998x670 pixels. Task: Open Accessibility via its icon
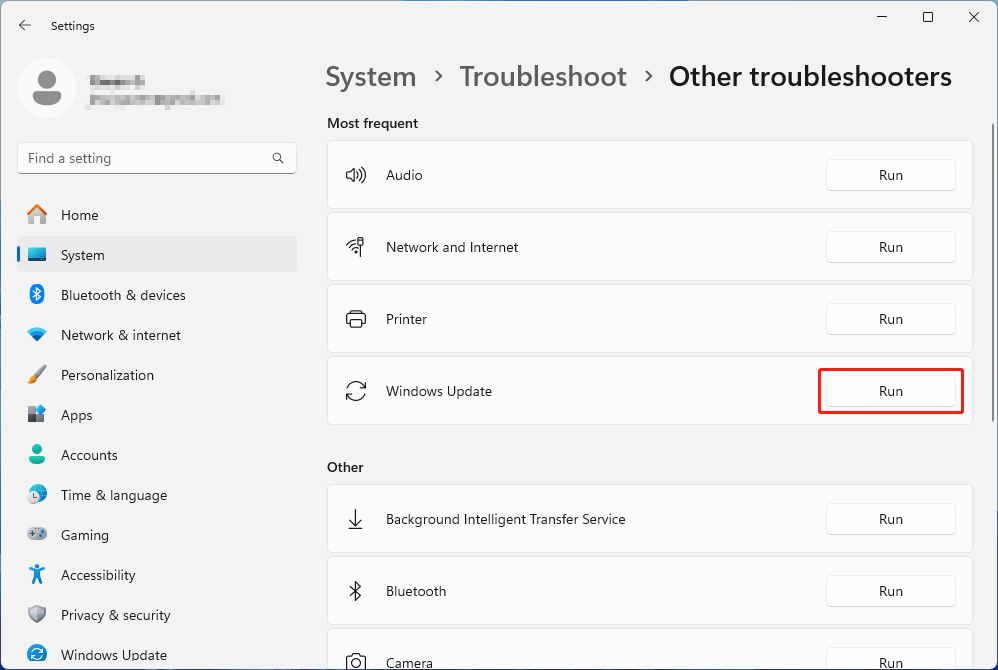point(37,575)
